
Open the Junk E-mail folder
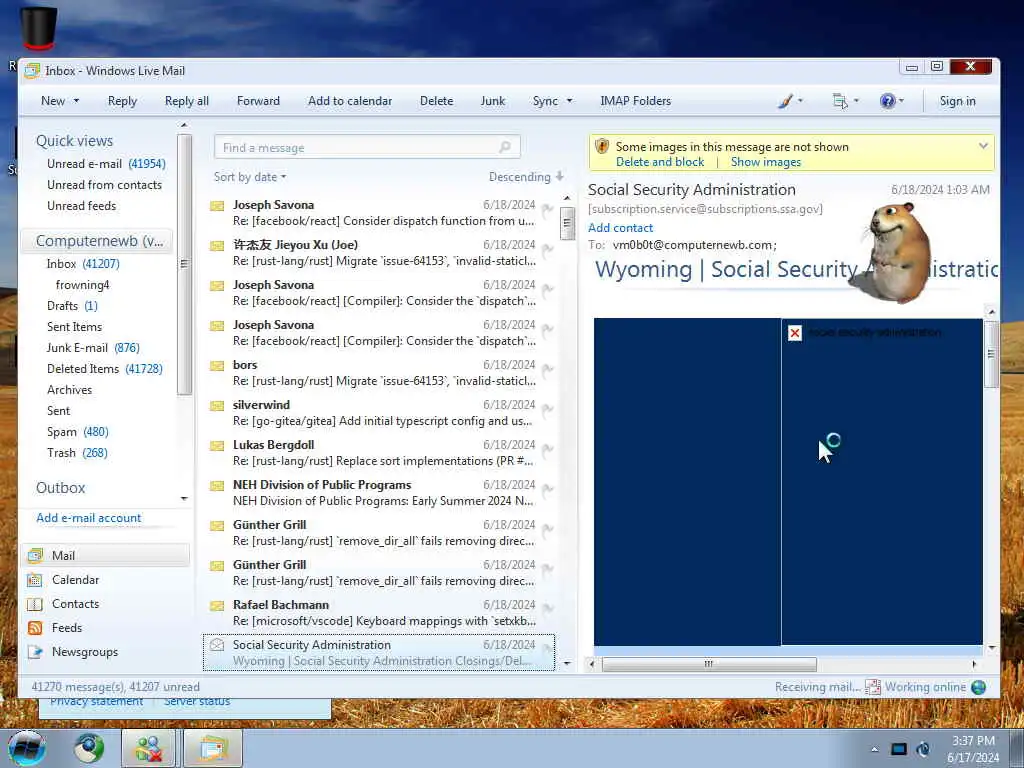[x=93, y=347]
